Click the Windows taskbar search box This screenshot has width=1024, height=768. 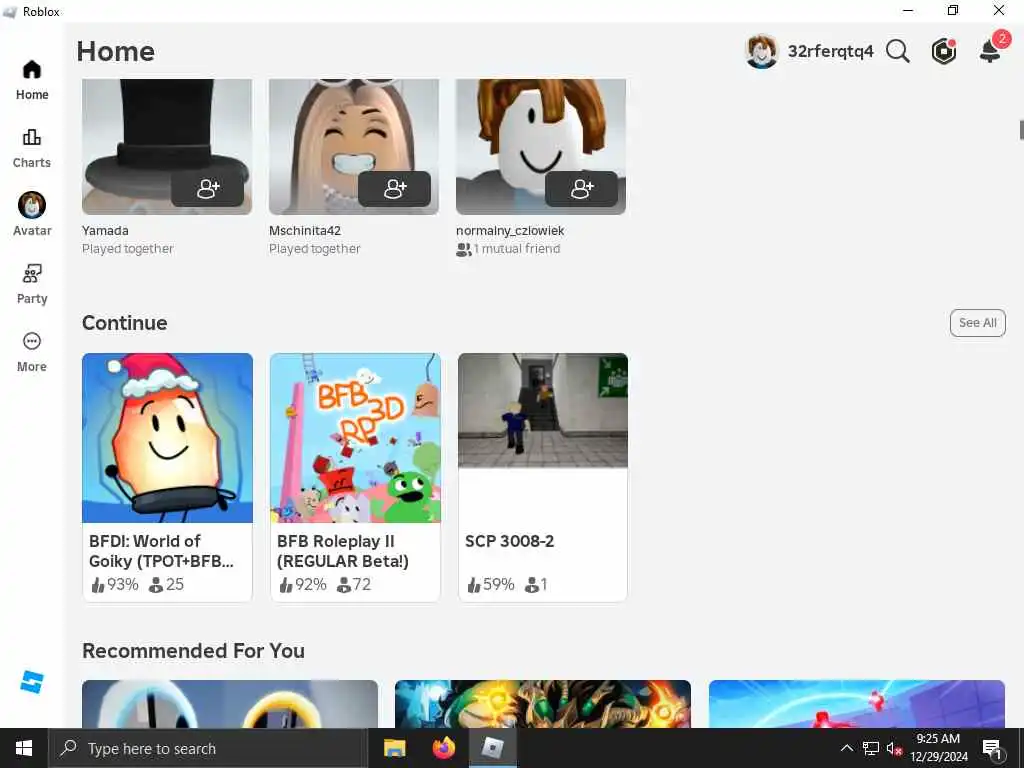pyautogui.click(x=208, y=748)
